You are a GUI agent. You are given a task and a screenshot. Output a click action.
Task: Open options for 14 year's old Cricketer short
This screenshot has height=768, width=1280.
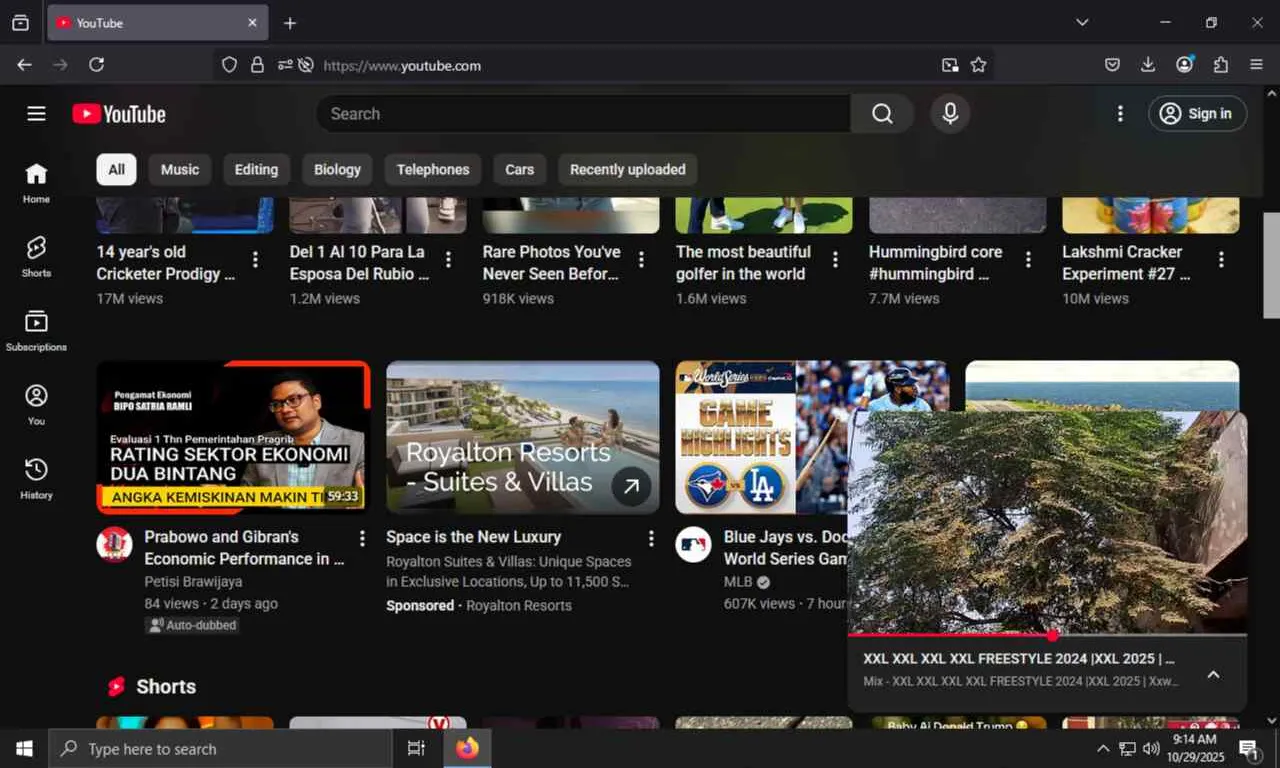pos(255,260)
